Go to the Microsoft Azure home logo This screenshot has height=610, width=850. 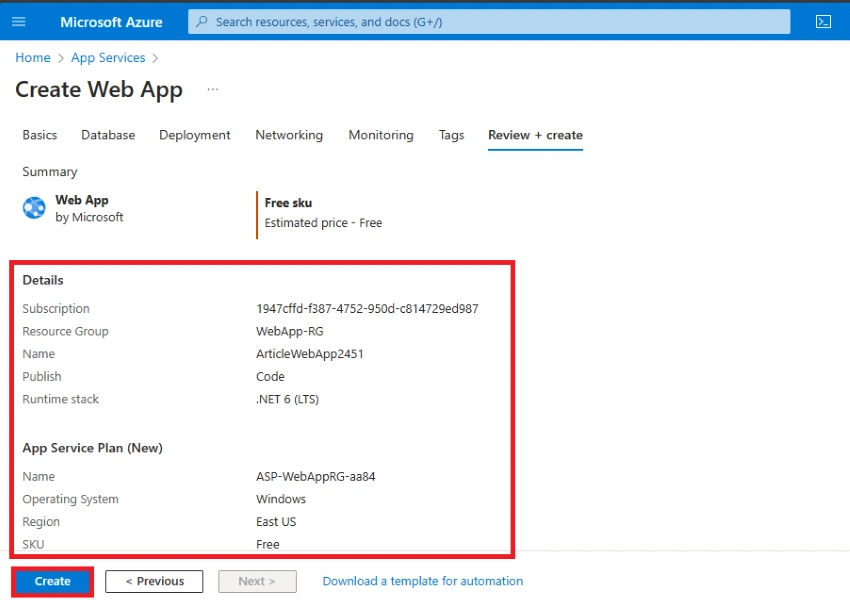111,22
